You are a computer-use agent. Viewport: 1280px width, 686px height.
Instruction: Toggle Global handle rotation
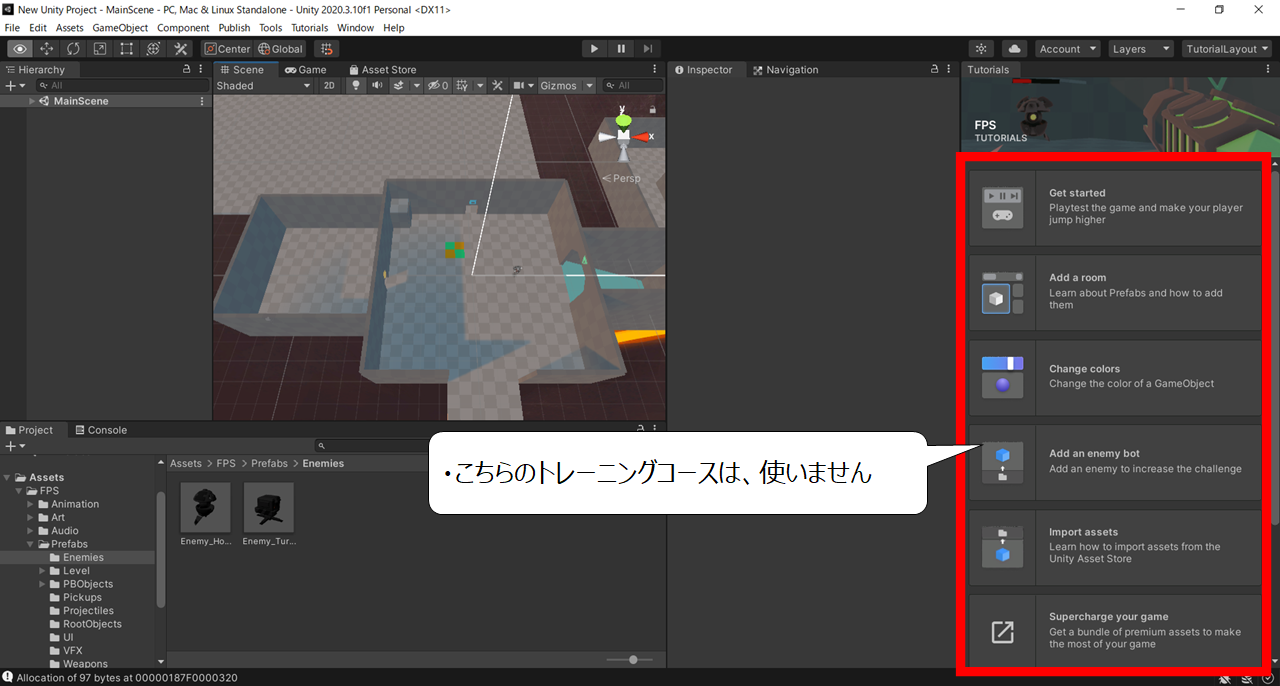click(x=280, y=49)
